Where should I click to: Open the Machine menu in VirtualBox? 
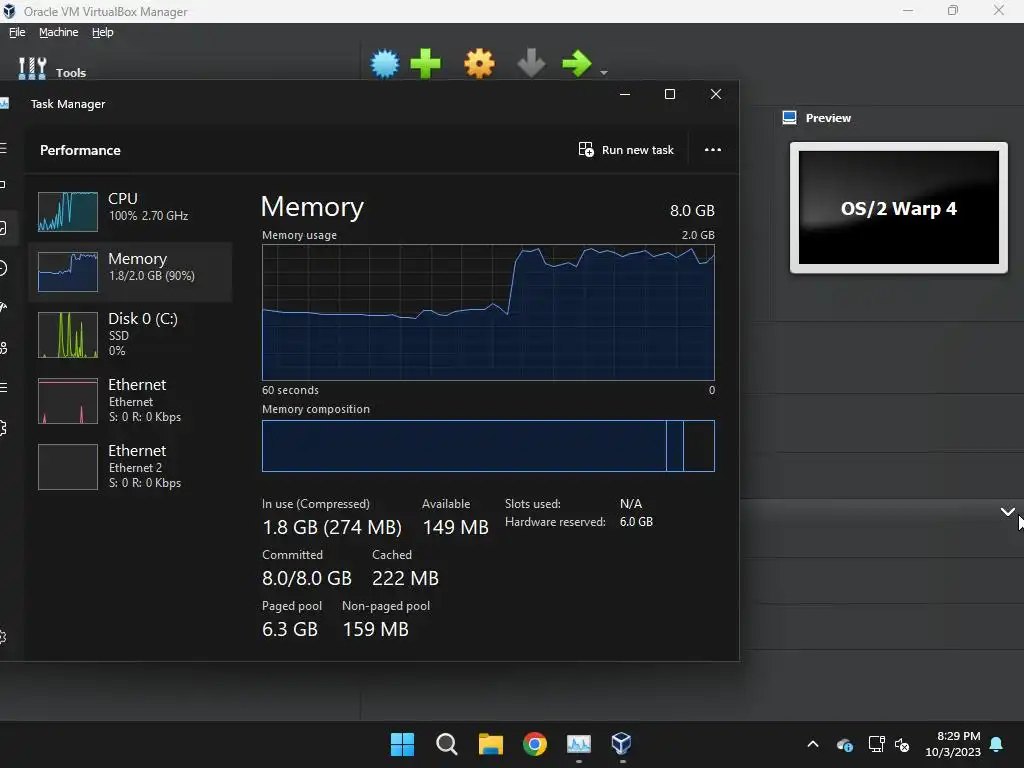point(59,32)
